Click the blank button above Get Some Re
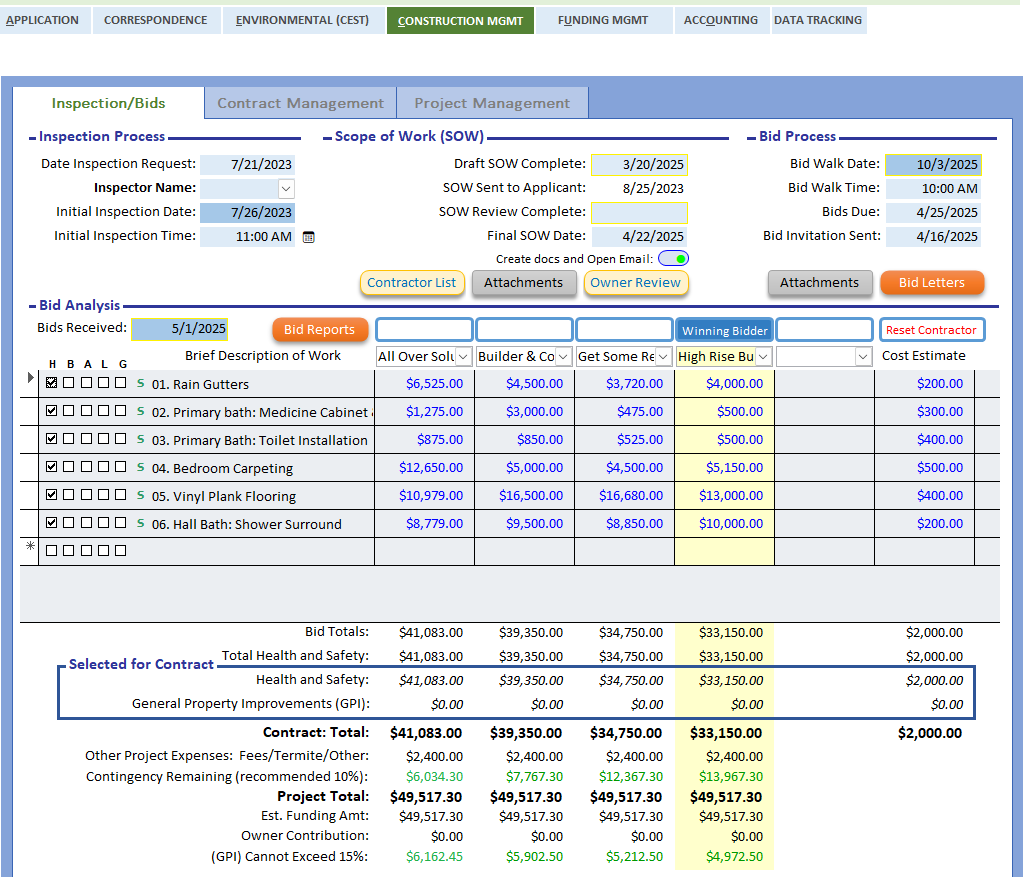The width and height of the screenshot is (1023, 877). (625, 330)
